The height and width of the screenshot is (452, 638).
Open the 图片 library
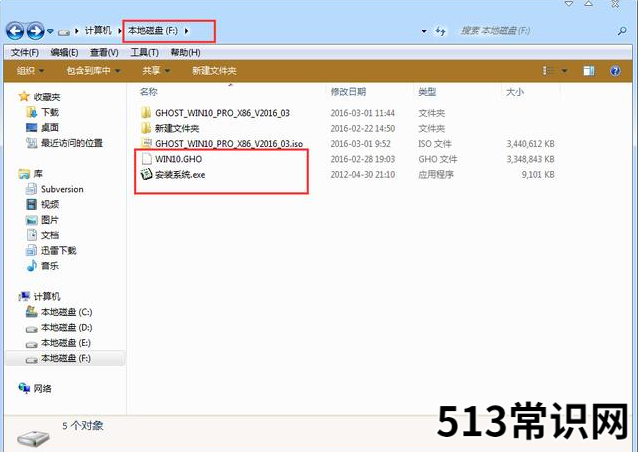(50, 220)
